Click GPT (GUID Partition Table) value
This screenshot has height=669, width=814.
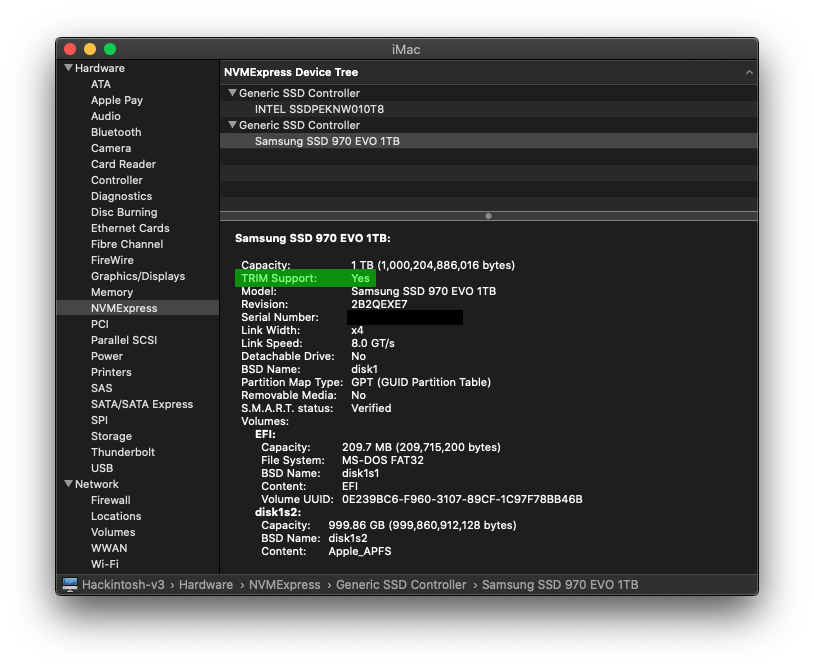(x=420, y=383)
